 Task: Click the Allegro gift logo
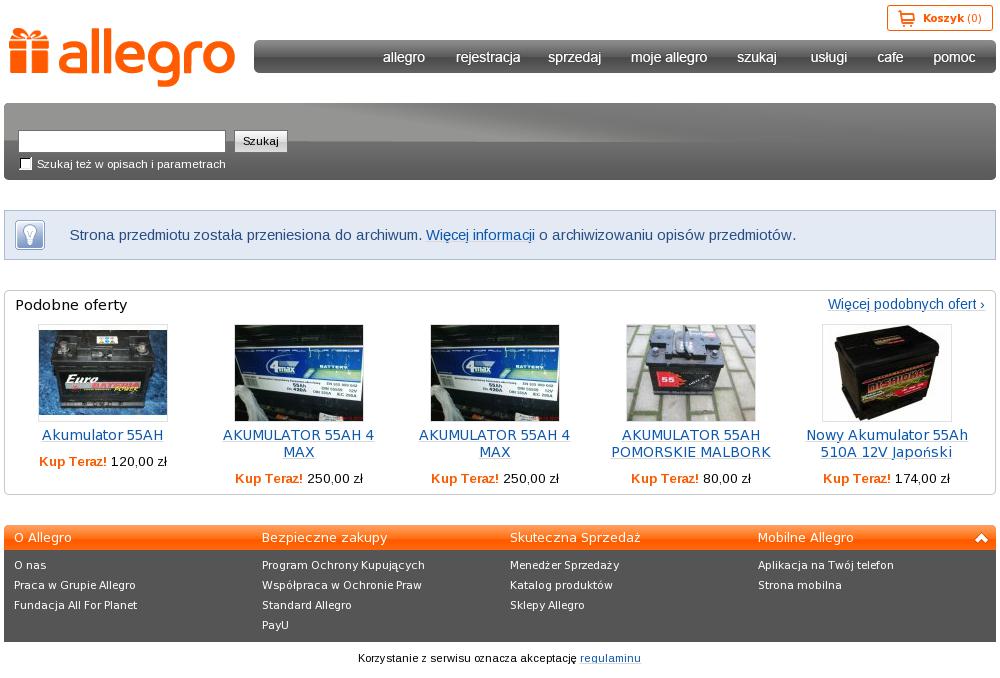(122, 56)
